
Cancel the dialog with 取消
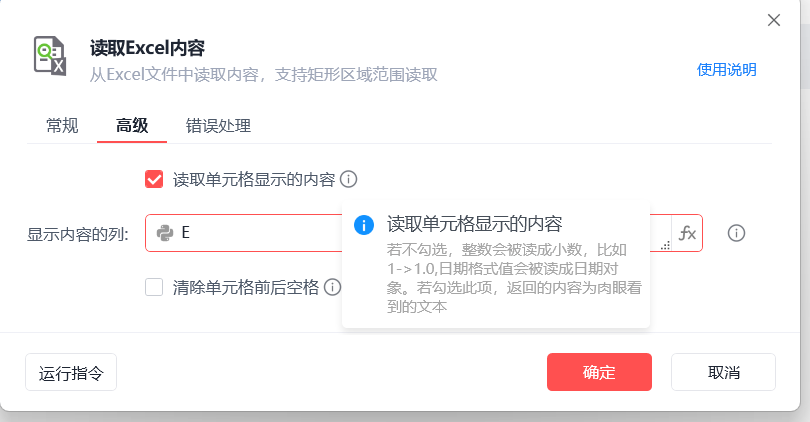coord(723,372)
